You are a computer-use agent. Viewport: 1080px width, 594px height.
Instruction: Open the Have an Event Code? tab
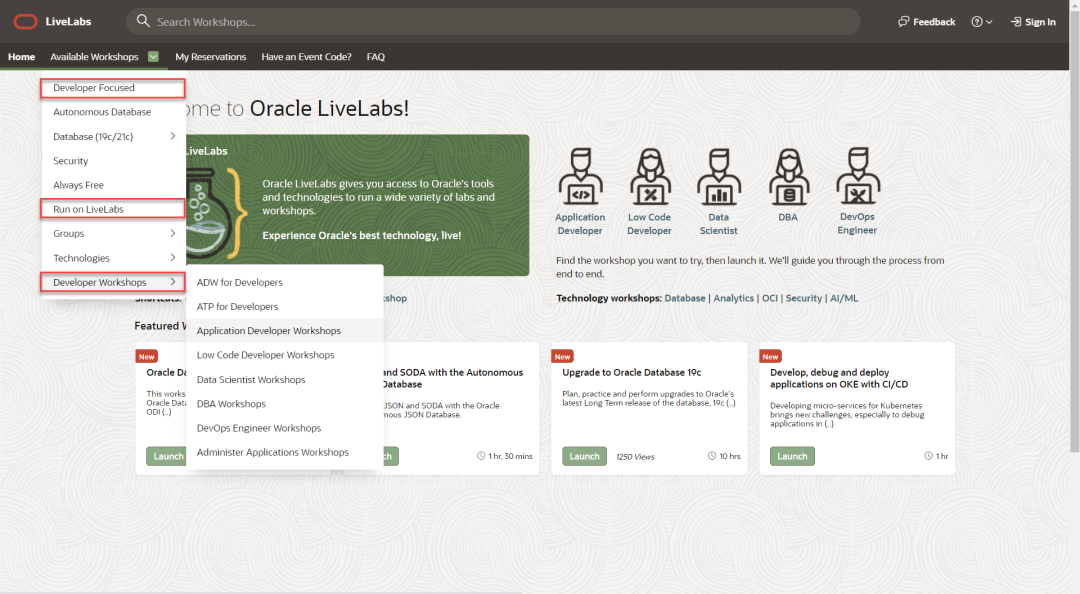306,57
